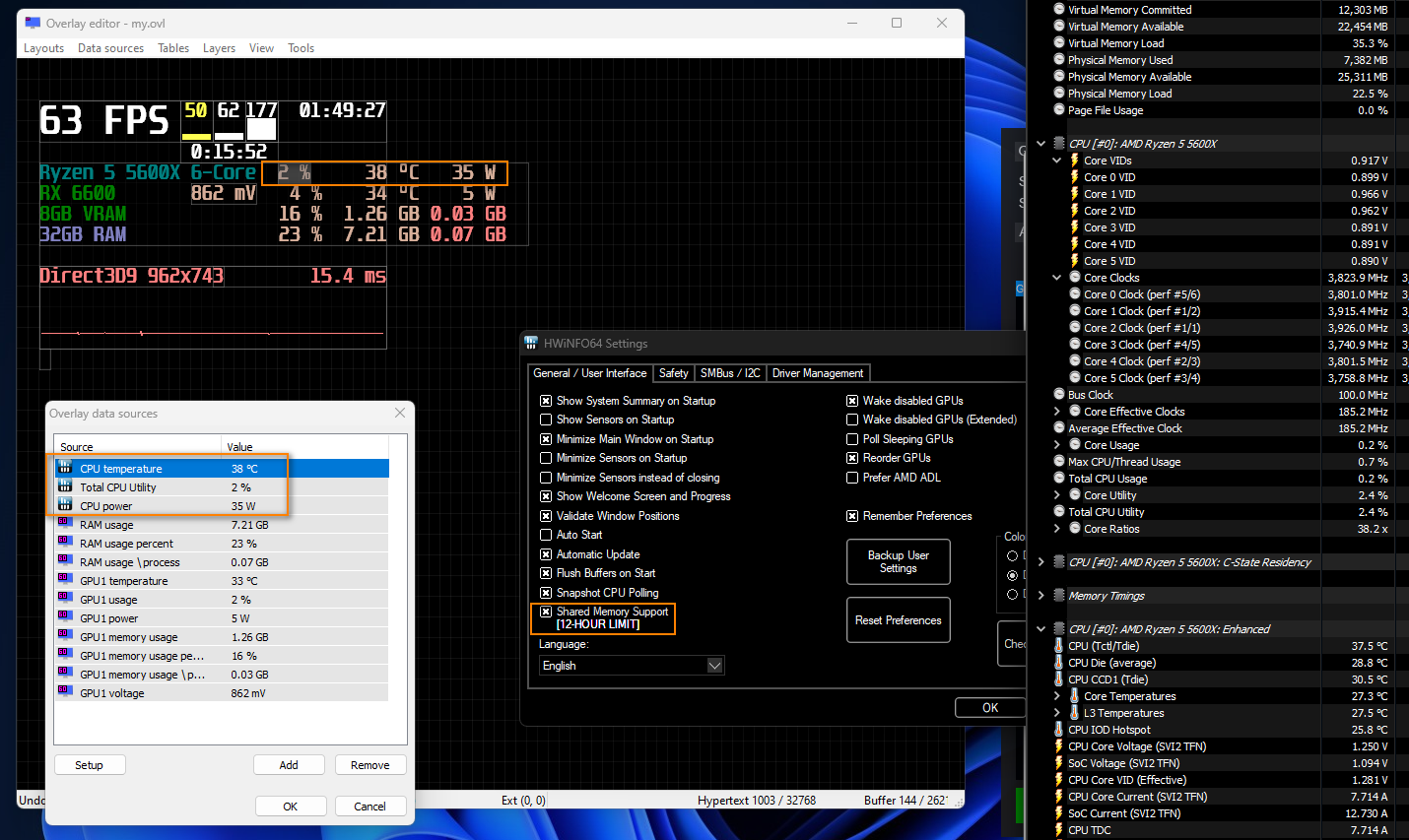Collapse the Core VIDs tree node

point(1057,161)
